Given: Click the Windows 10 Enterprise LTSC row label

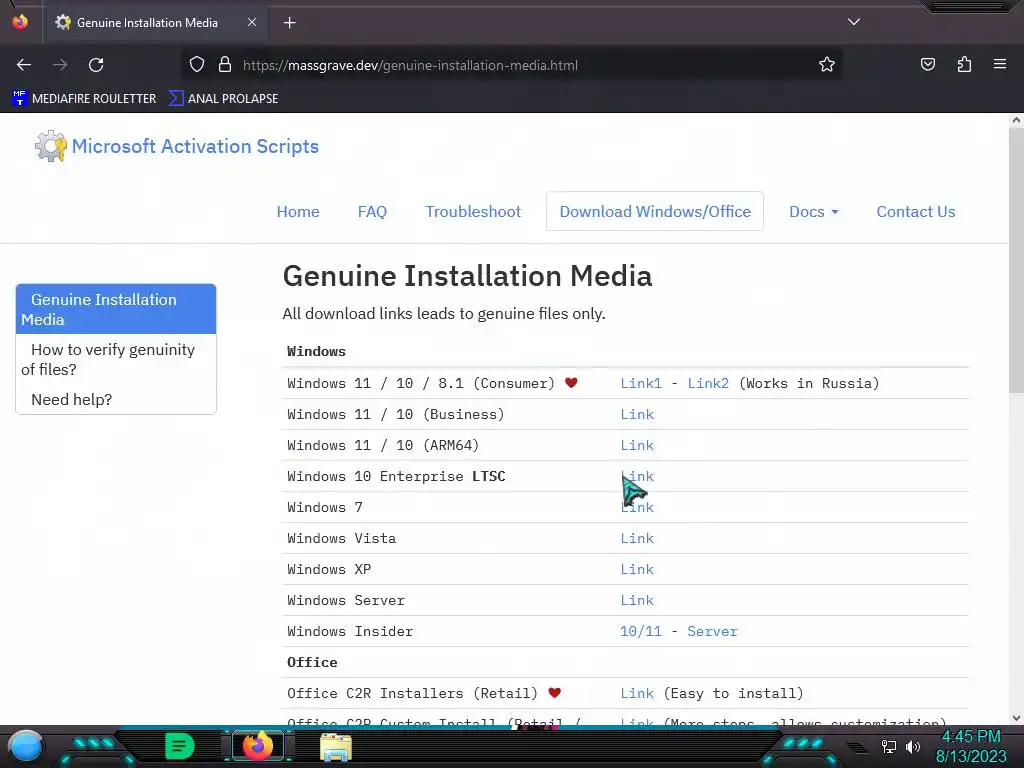Looking at the screenshot, I should (x=396, y=476).
